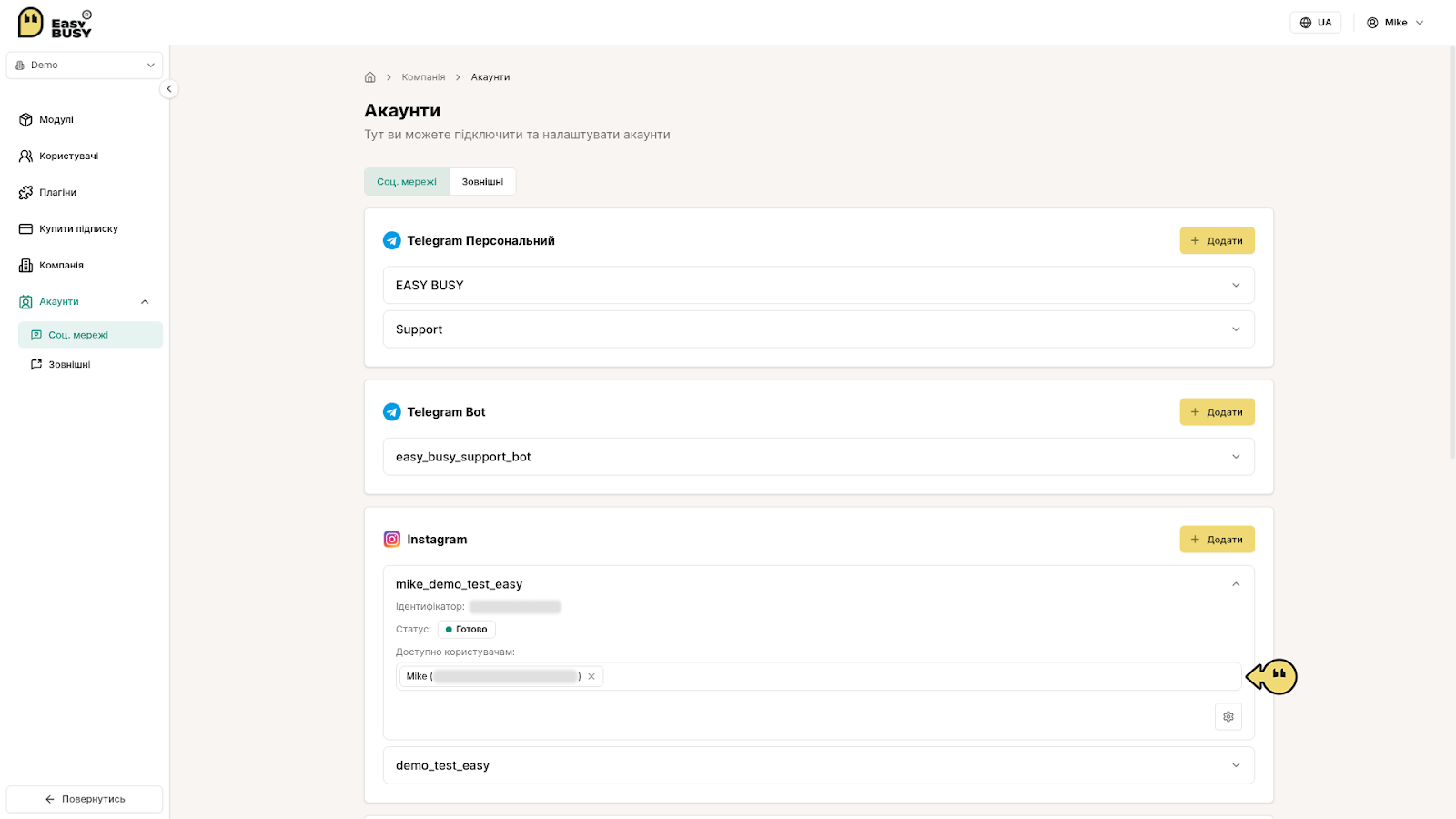1456x819 pixels.
Task: Expand the EASY BUSY Telegram account
Action: tap(818, 285)
